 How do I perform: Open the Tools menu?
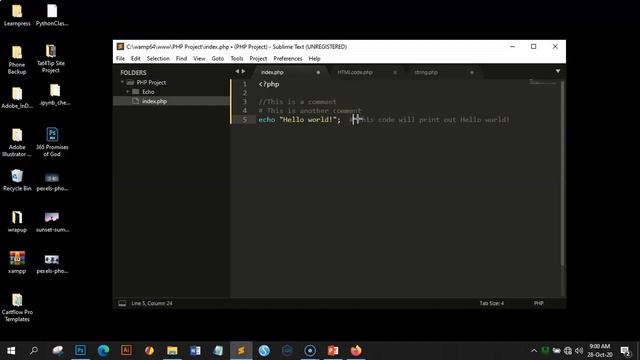[x=237, y=58]
